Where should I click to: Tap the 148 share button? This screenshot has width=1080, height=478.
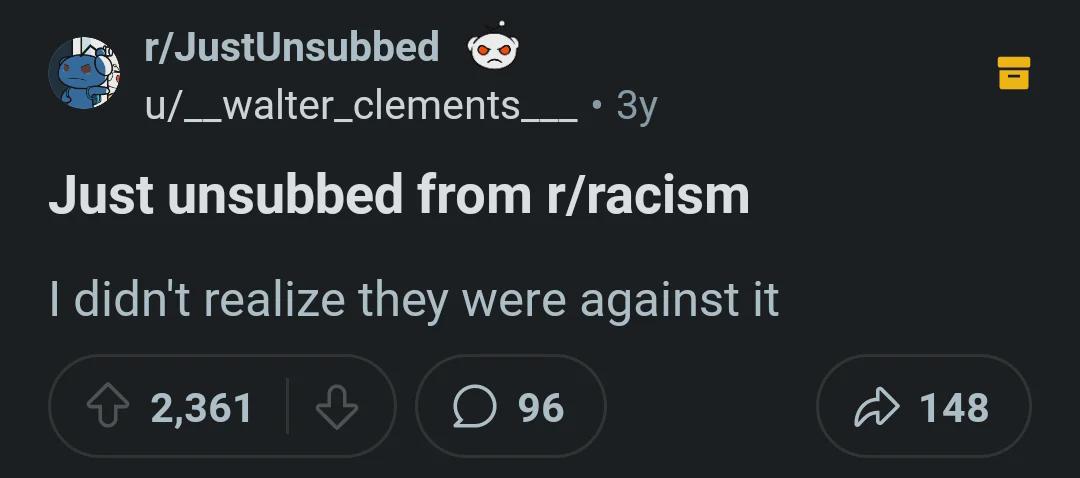[x=923, y=406]
